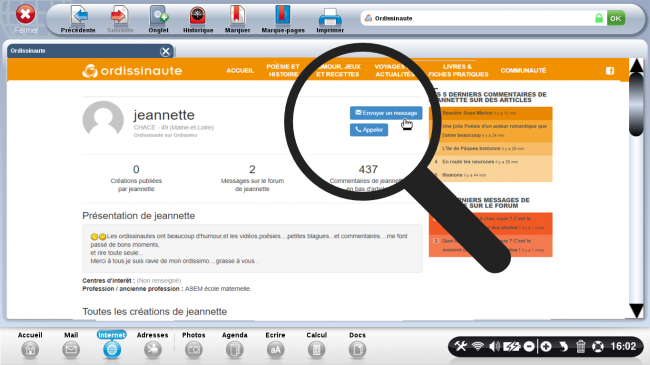
Task: Click the OK button beside address bar
Action: (616, 18)
